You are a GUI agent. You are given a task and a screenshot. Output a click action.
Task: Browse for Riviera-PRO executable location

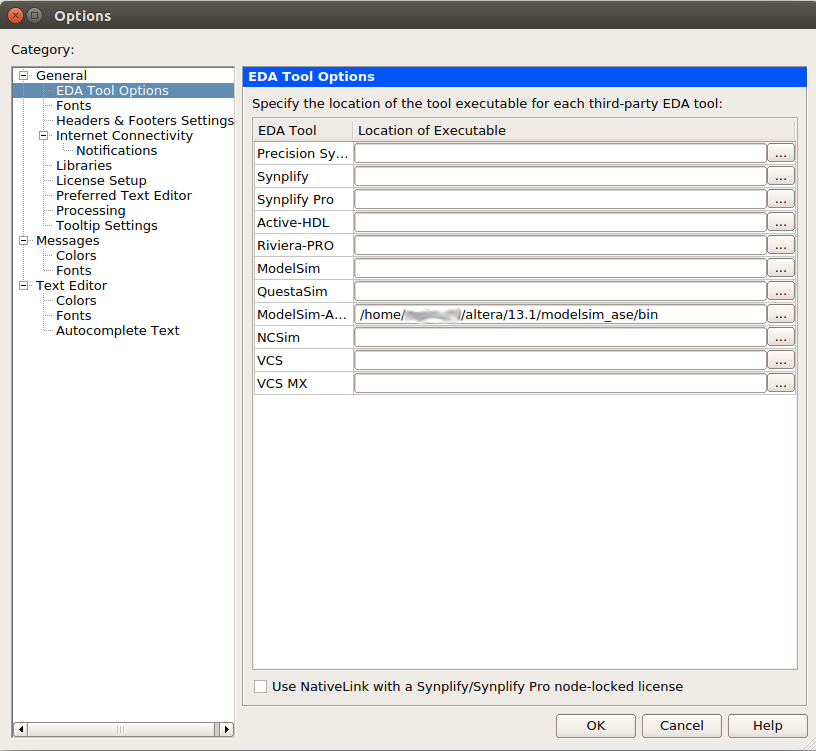point(781,246)
